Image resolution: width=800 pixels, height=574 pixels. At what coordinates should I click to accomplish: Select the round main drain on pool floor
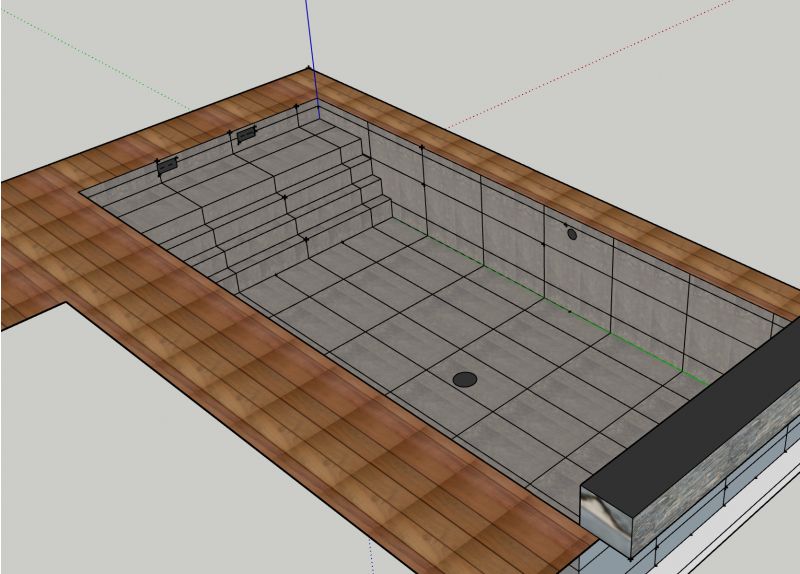(465, 379)
